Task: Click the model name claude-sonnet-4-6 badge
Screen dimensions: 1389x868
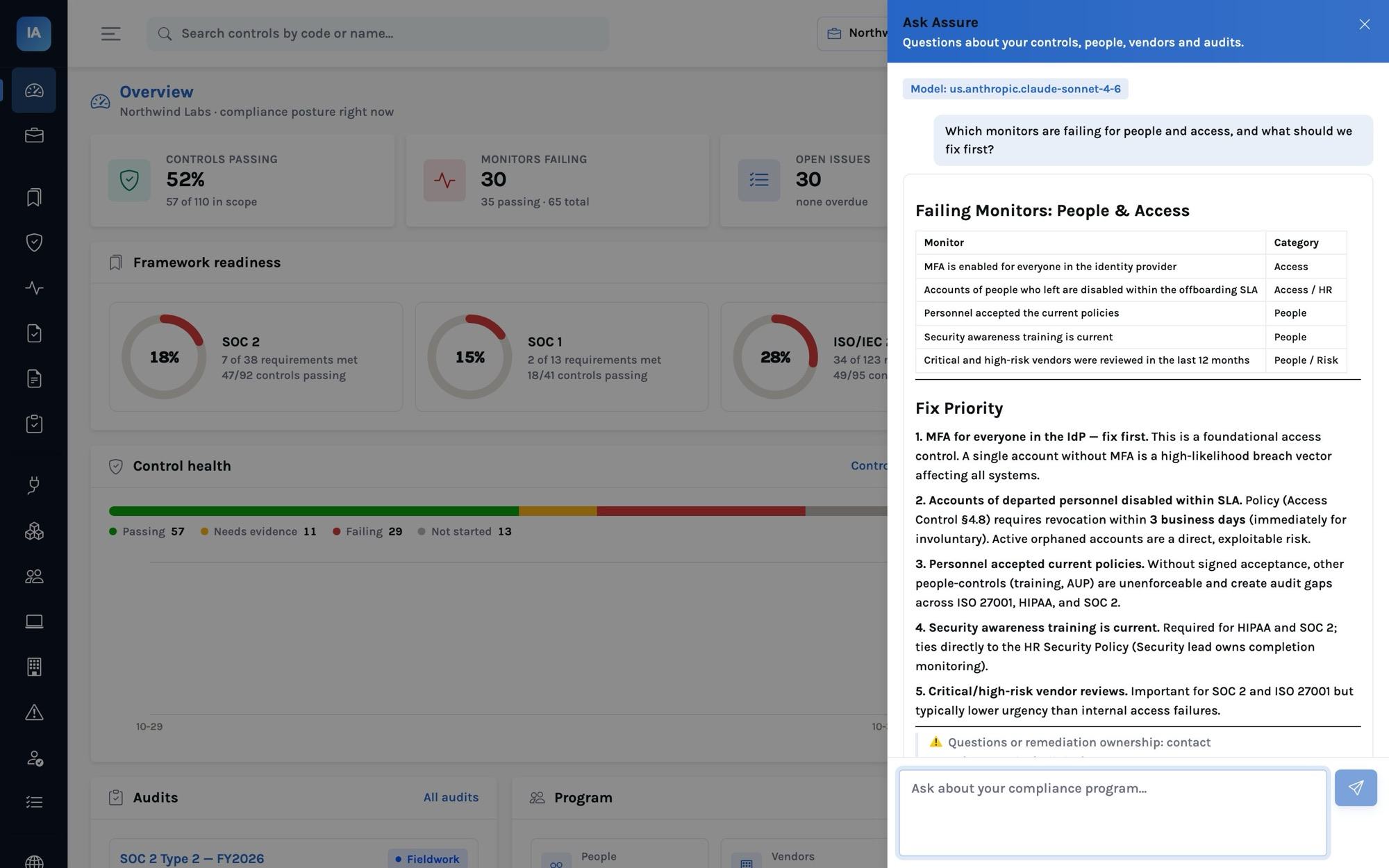Action: coord(1015,89)
